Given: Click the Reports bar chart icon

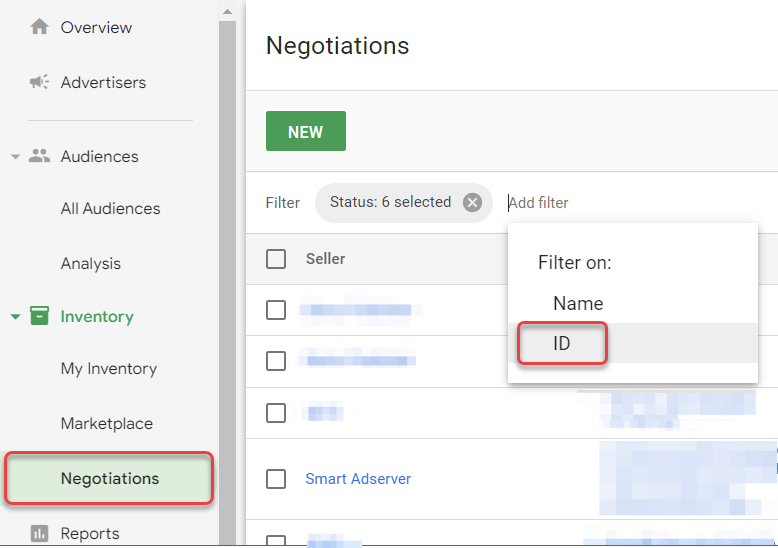Looking at the screenshot, I should [40, 533].
